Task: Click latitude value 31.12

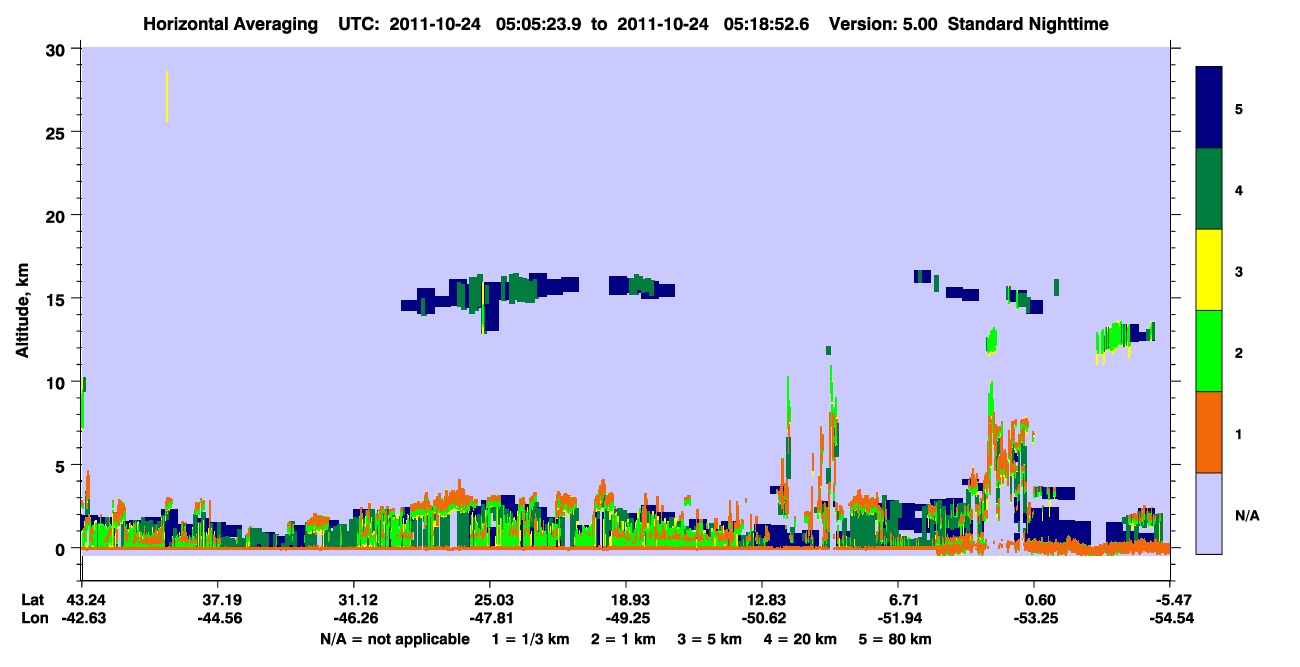Action: 353,600
